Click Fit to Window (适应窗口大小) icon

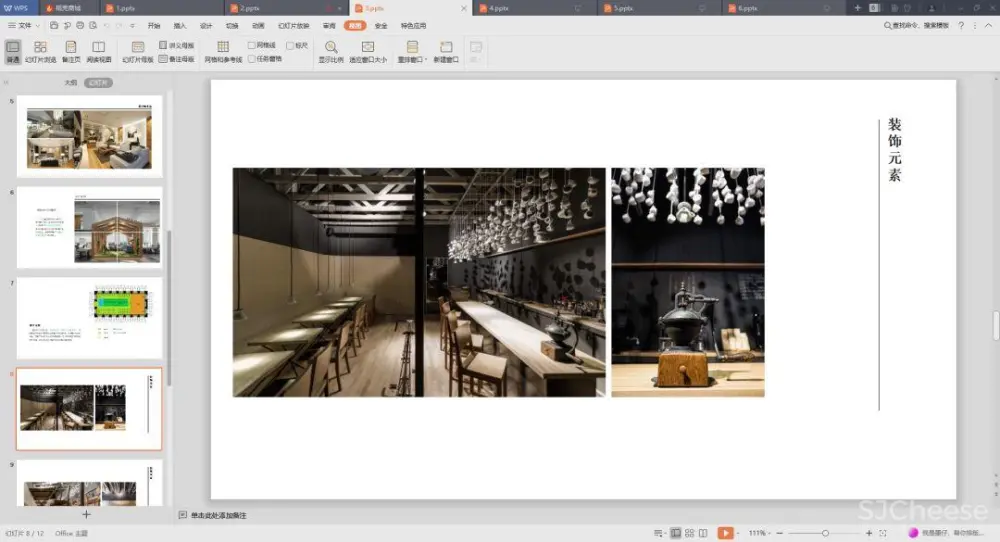[x=367, y=47]
